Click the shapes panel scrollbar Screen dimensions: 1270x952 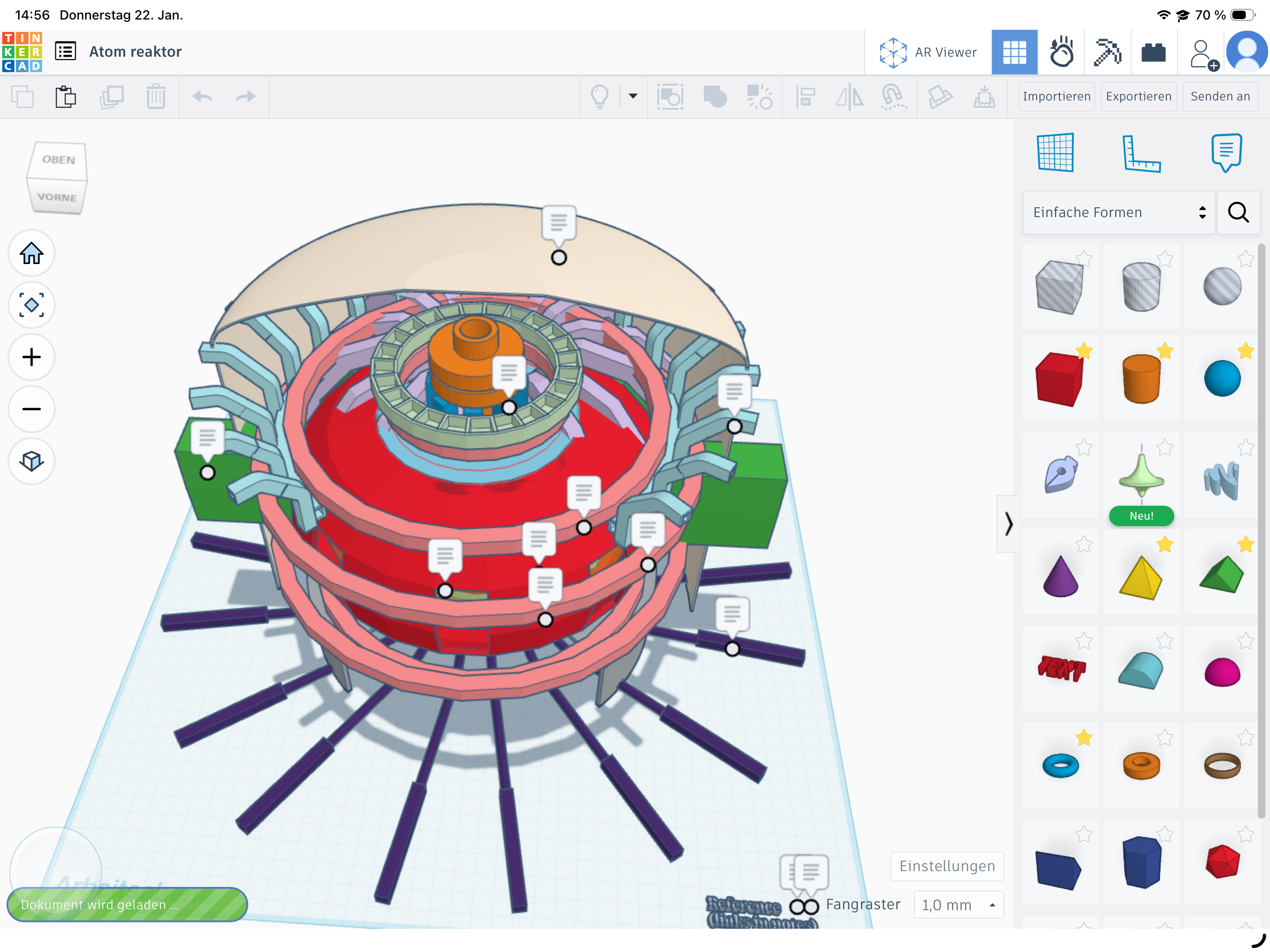(1261, 531)
